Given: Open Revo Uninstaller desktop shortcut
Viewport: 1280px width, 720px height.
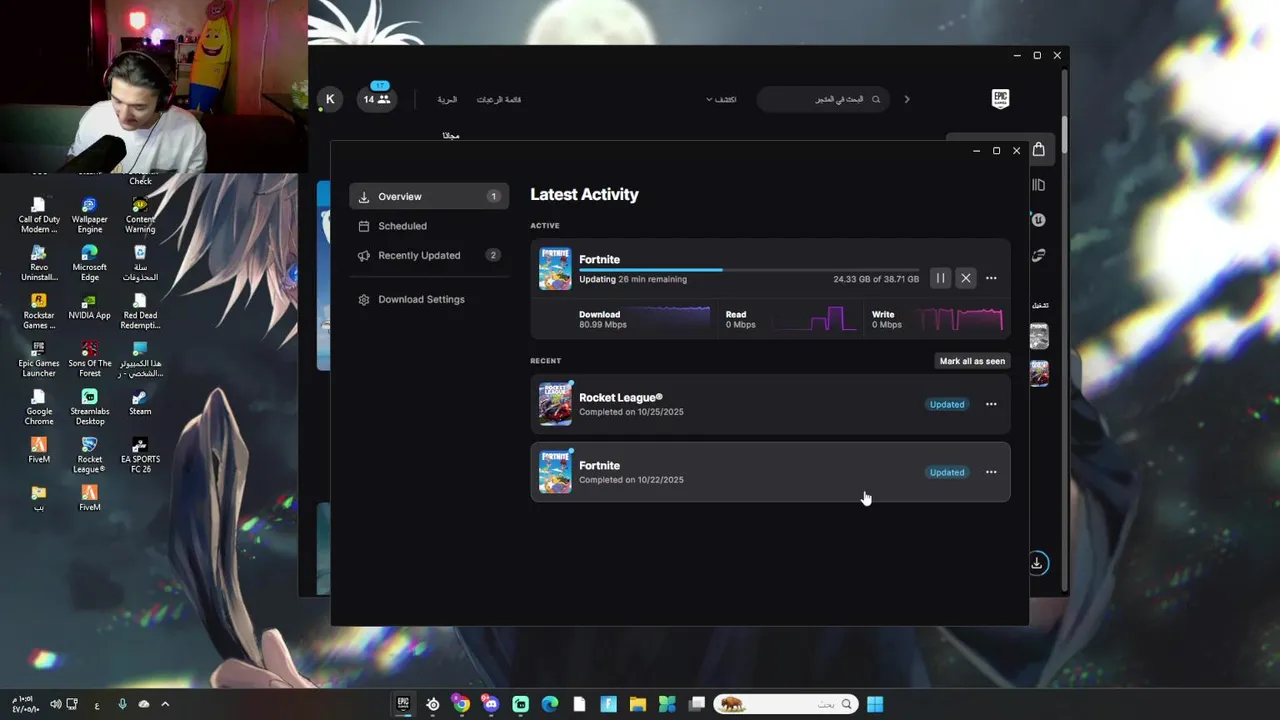Looking at the screenshot, I should [x=39, y=263].
